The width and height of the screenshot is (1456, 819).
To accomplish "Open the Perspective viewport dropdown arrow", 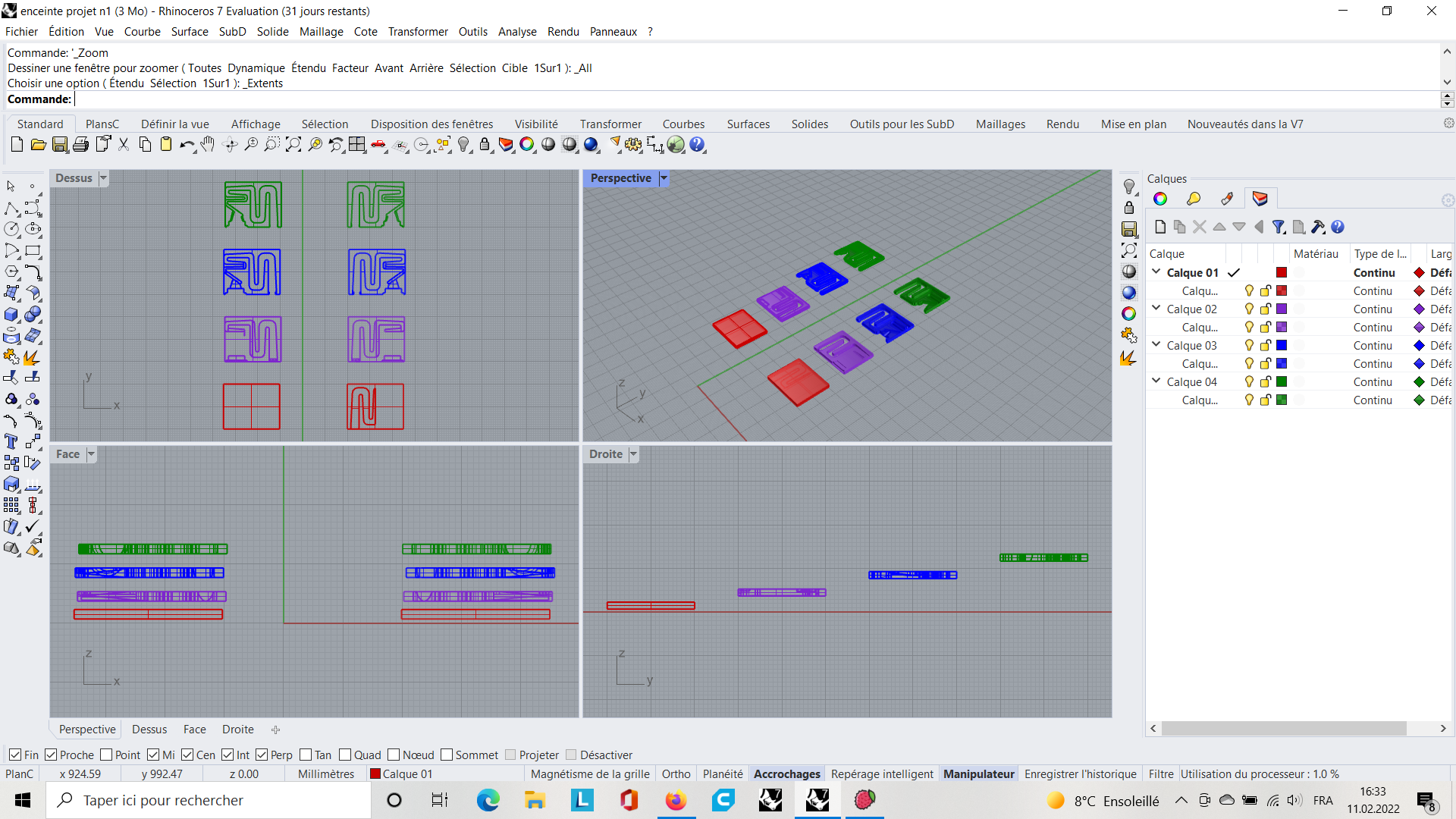I will tap(664, 178).
